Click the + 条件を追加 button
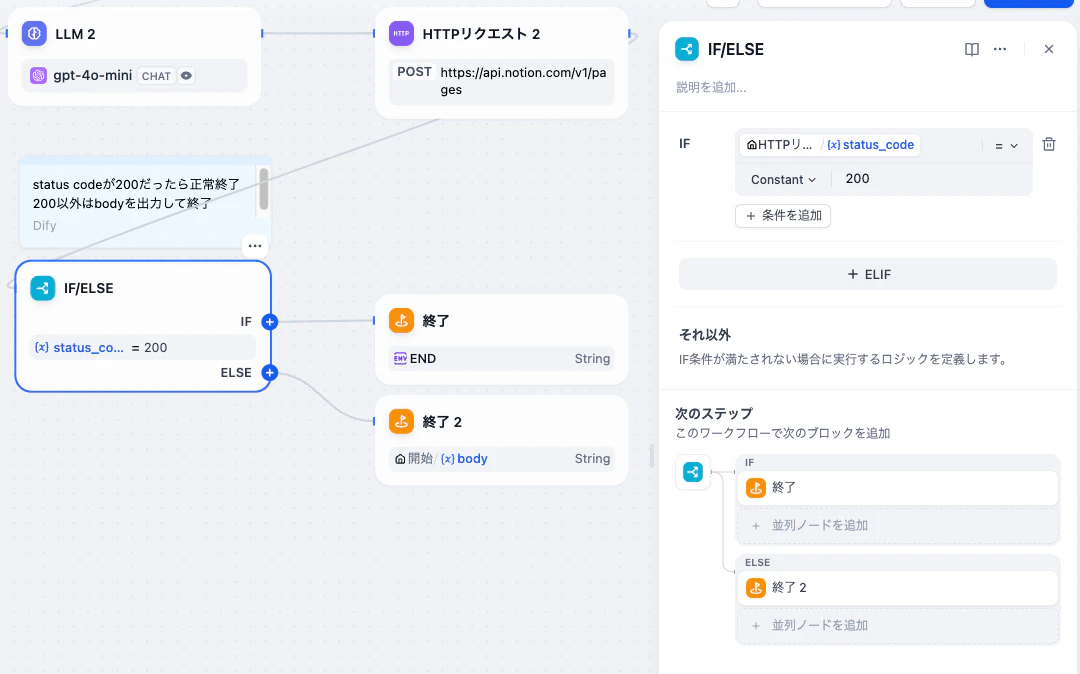1080x674 pixels. [x=783, y=216]
